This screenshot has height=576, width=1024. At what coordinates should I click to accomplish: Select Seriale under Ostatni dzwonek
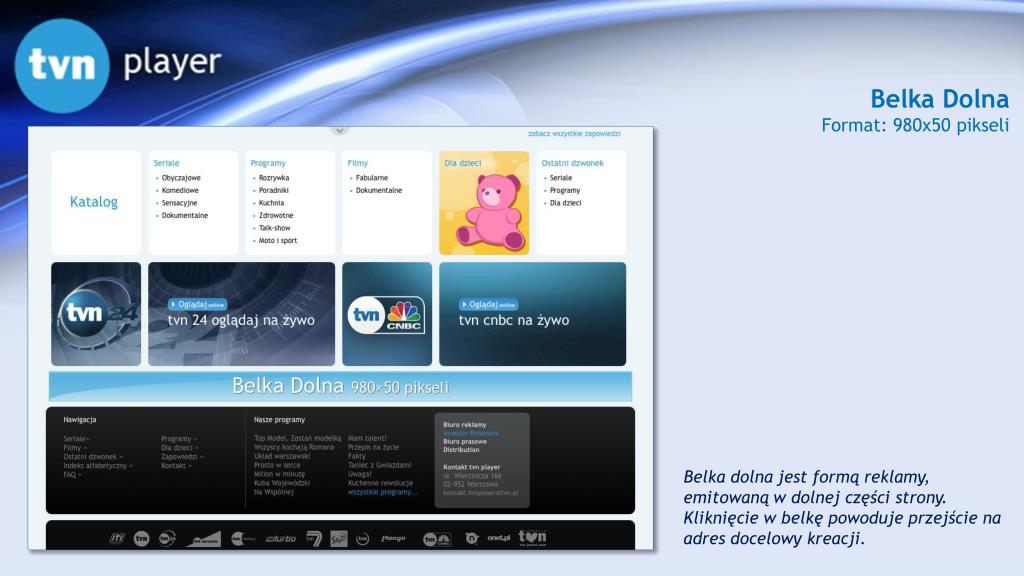coord(560,178)
